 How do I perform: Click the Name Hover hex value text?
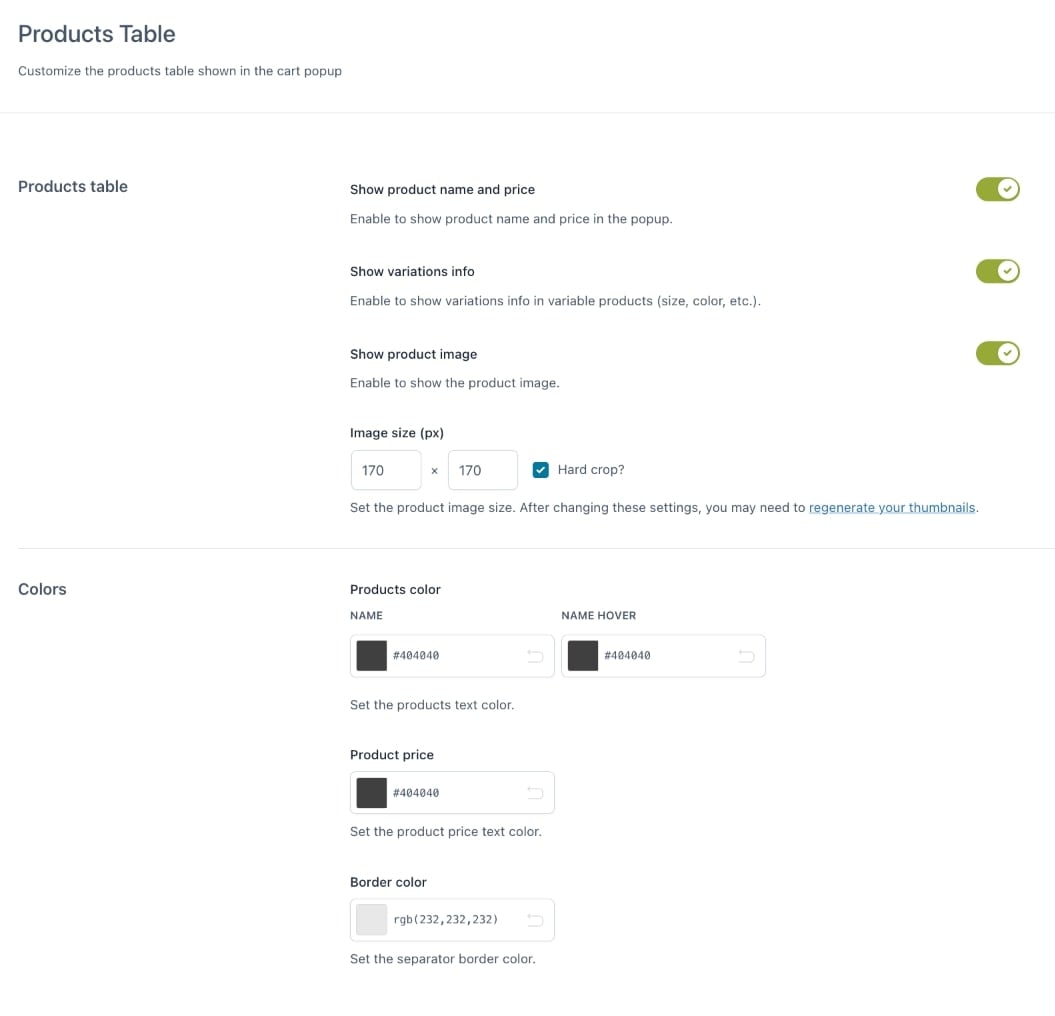click(x=627, y=656)
